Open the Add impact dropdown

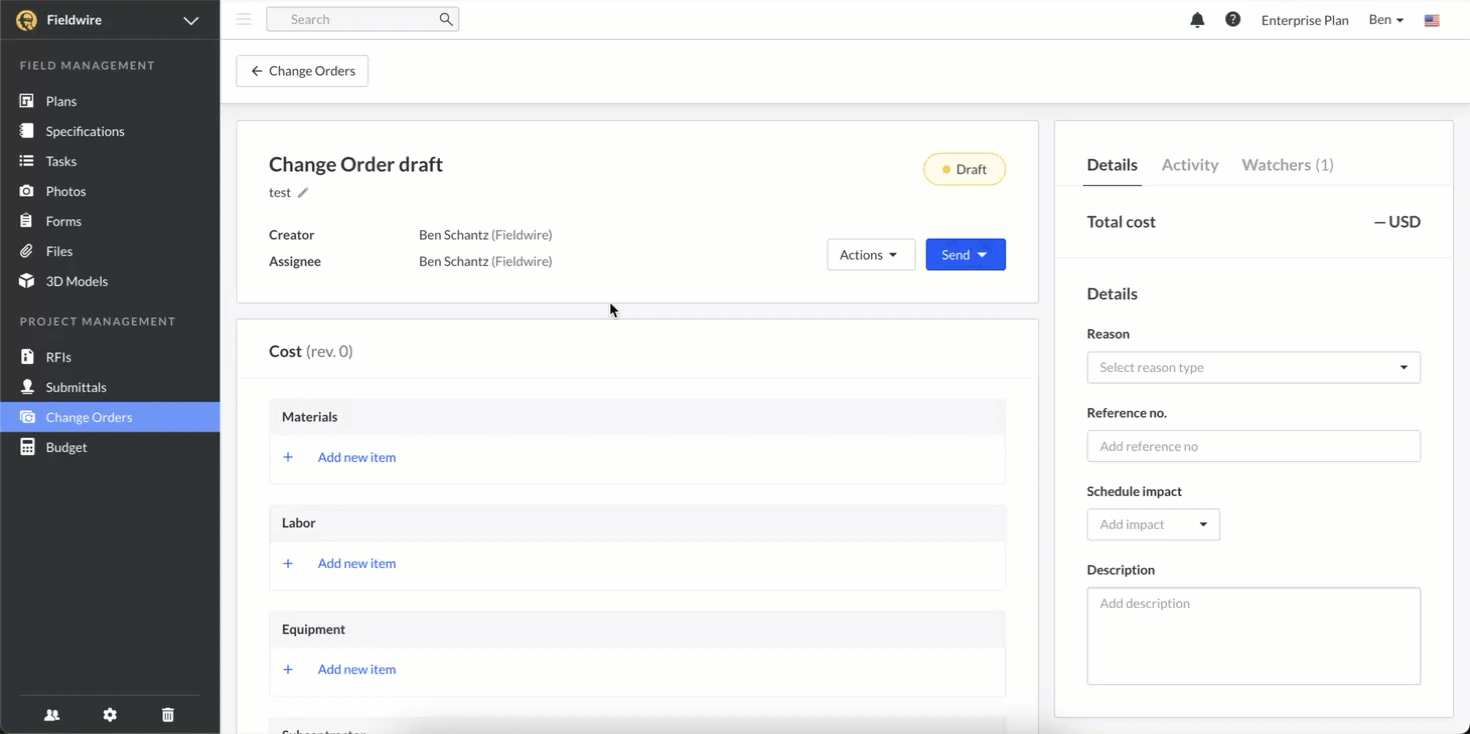point(1153,525)
